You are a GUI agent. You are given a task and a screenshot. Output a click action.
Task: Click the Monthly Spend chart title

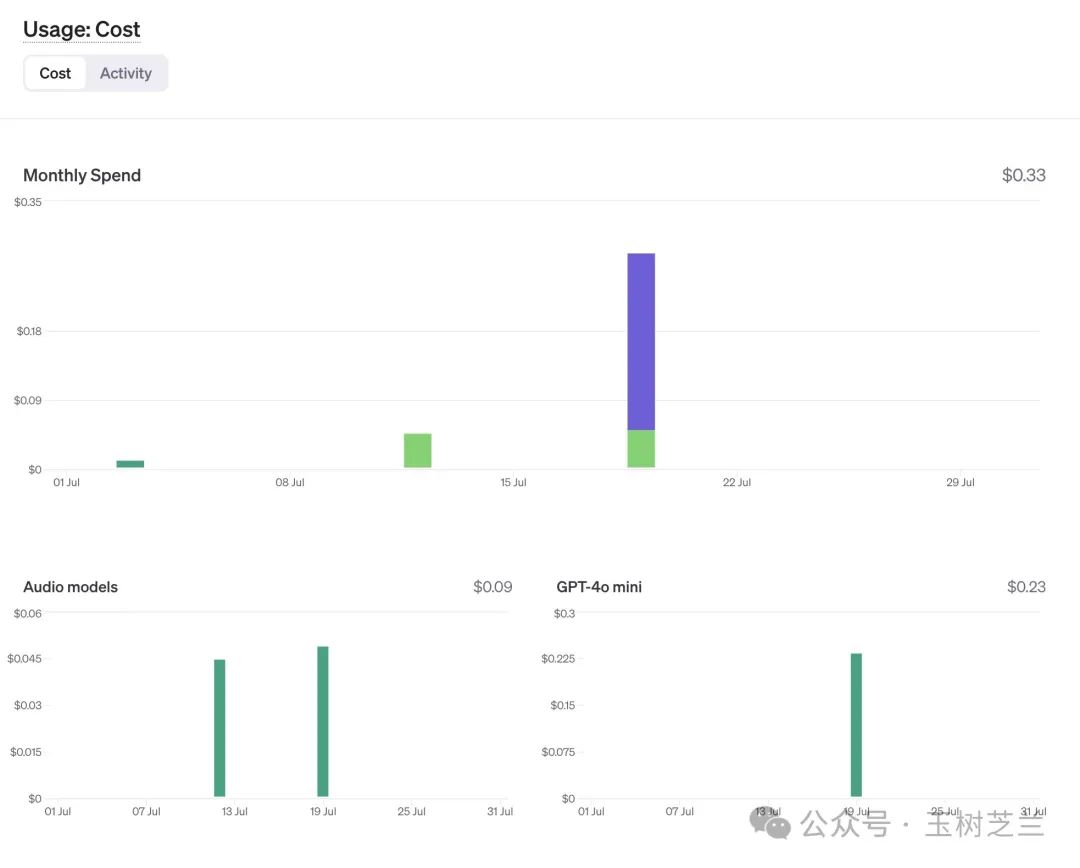point(82,175)
